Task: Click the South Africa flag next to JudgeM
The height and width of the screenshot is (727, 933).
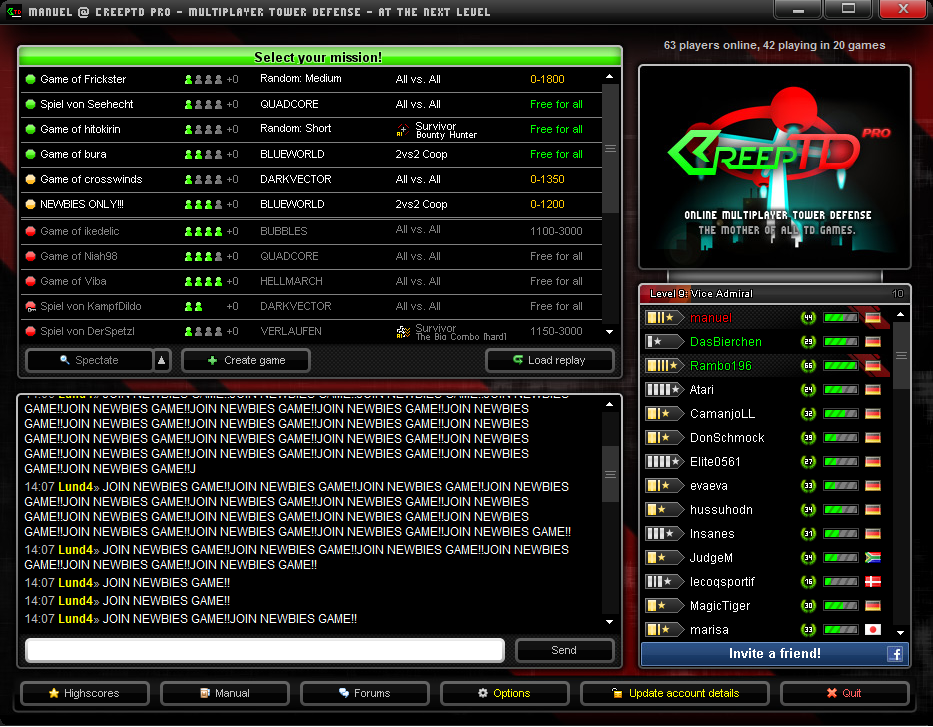Action: click(x=872, y=558)
